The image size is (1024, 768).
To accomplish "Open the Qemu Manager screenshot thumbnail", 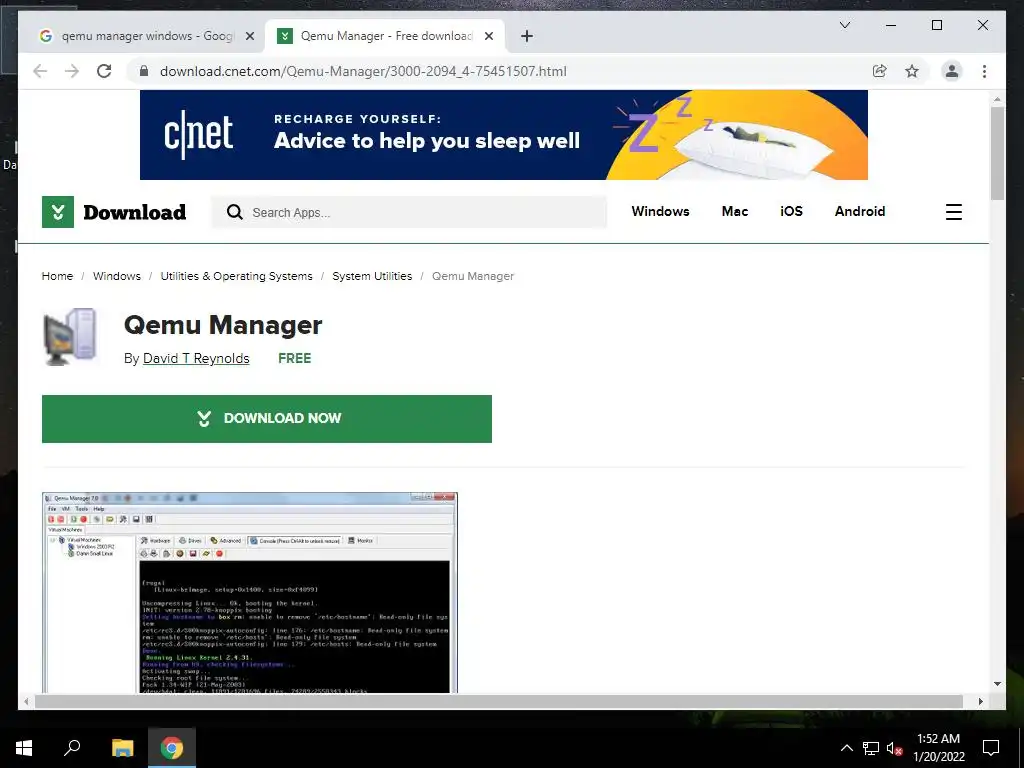I will coord(249,592).
